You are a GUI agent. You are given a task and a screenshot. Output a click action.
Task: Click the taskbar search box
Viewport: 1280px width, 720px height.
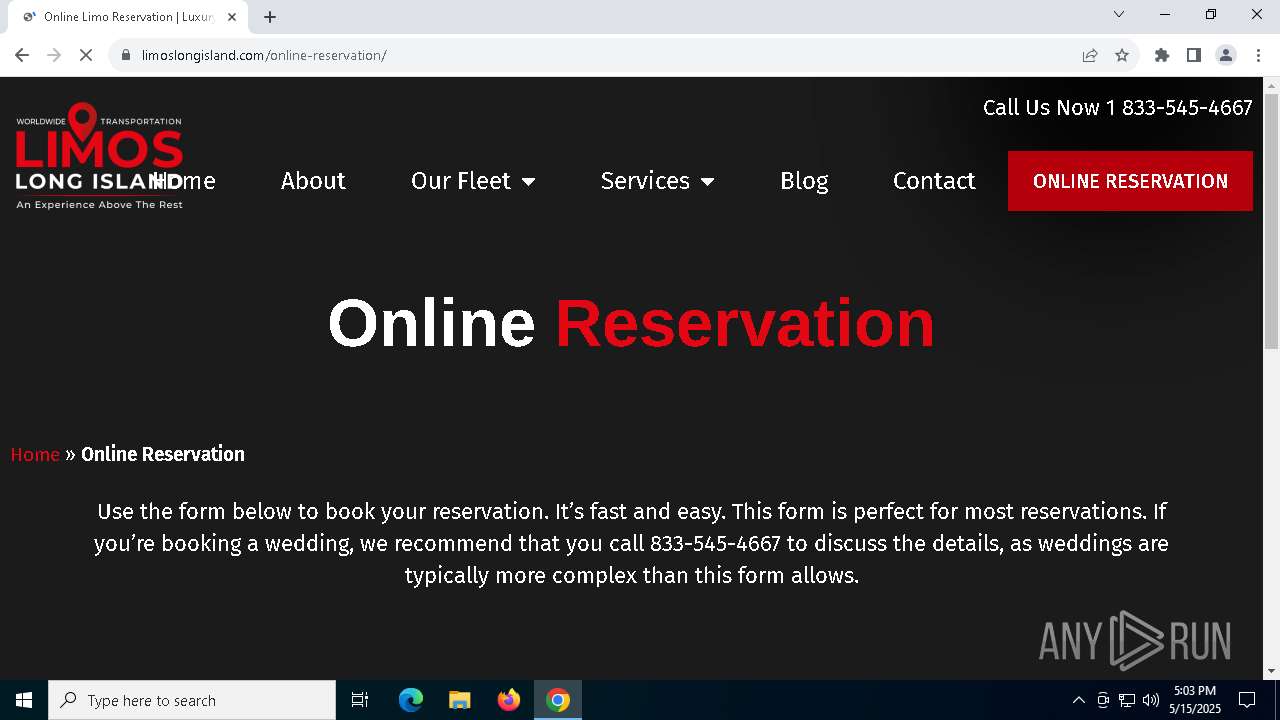point(192,700)
